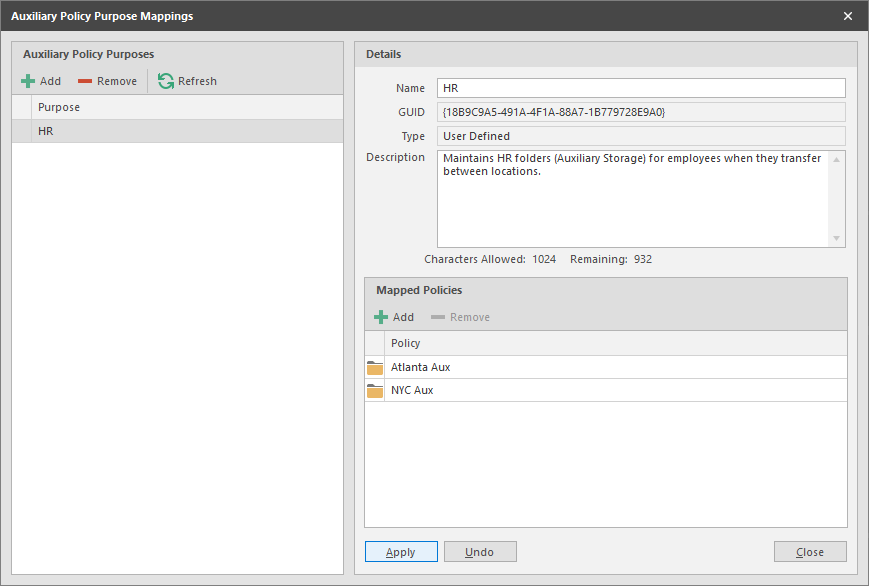Viewport: 869px width, 586px height.
Task: Click the Characters Allowed 1024 text
Action: point(490,259)
